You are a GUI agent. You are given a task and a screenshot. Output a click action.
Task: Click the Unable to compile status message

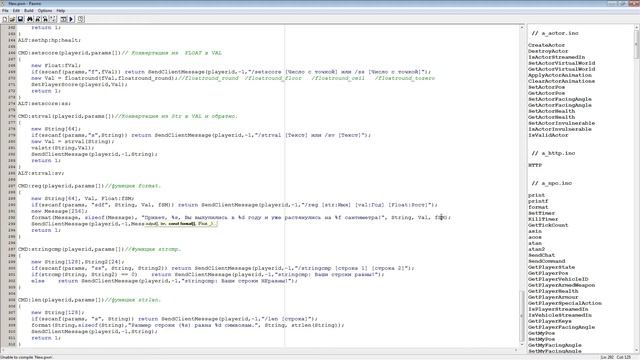tap(27, 357)
